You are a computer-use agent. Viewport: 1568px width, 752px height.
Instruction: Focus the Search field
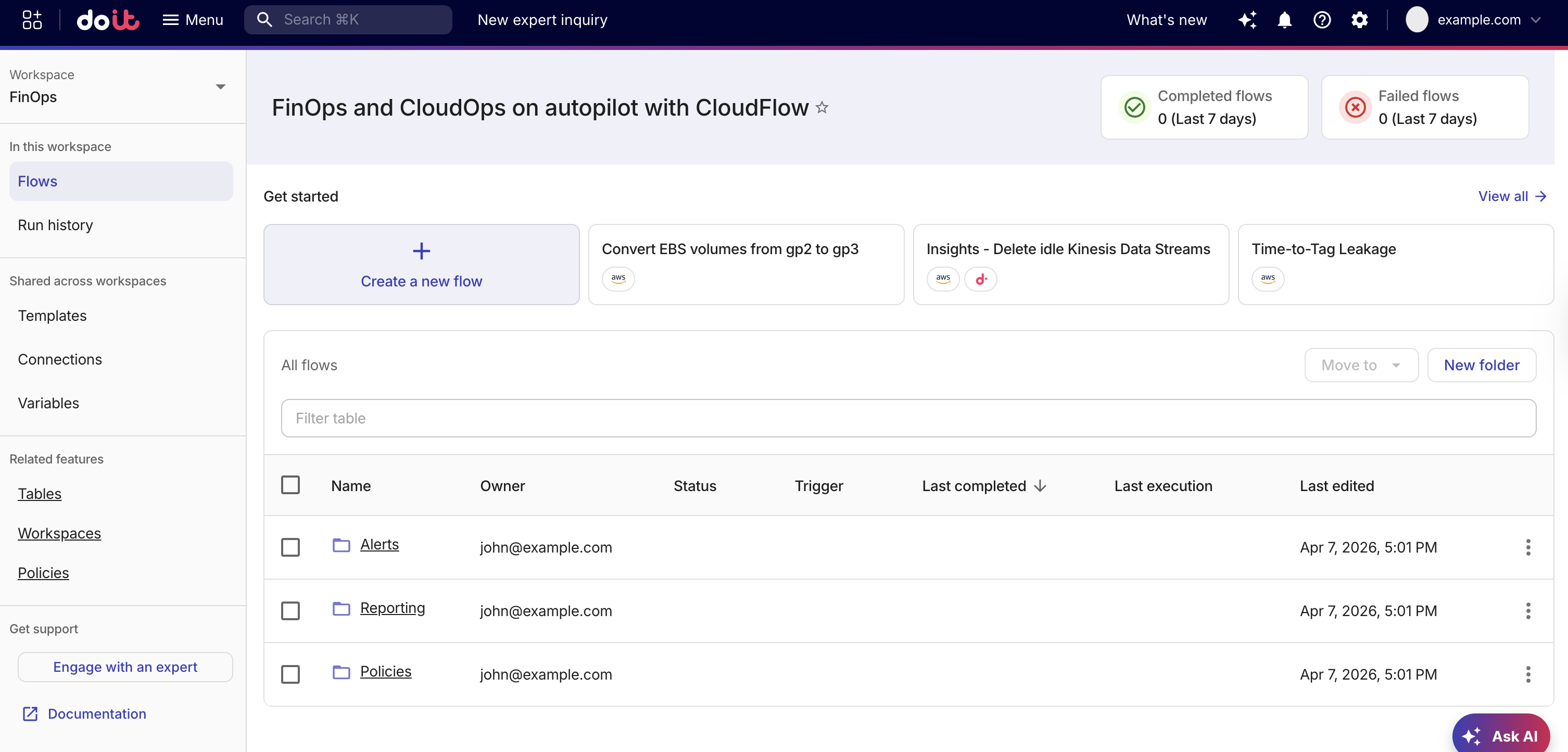tap(348, 19)
